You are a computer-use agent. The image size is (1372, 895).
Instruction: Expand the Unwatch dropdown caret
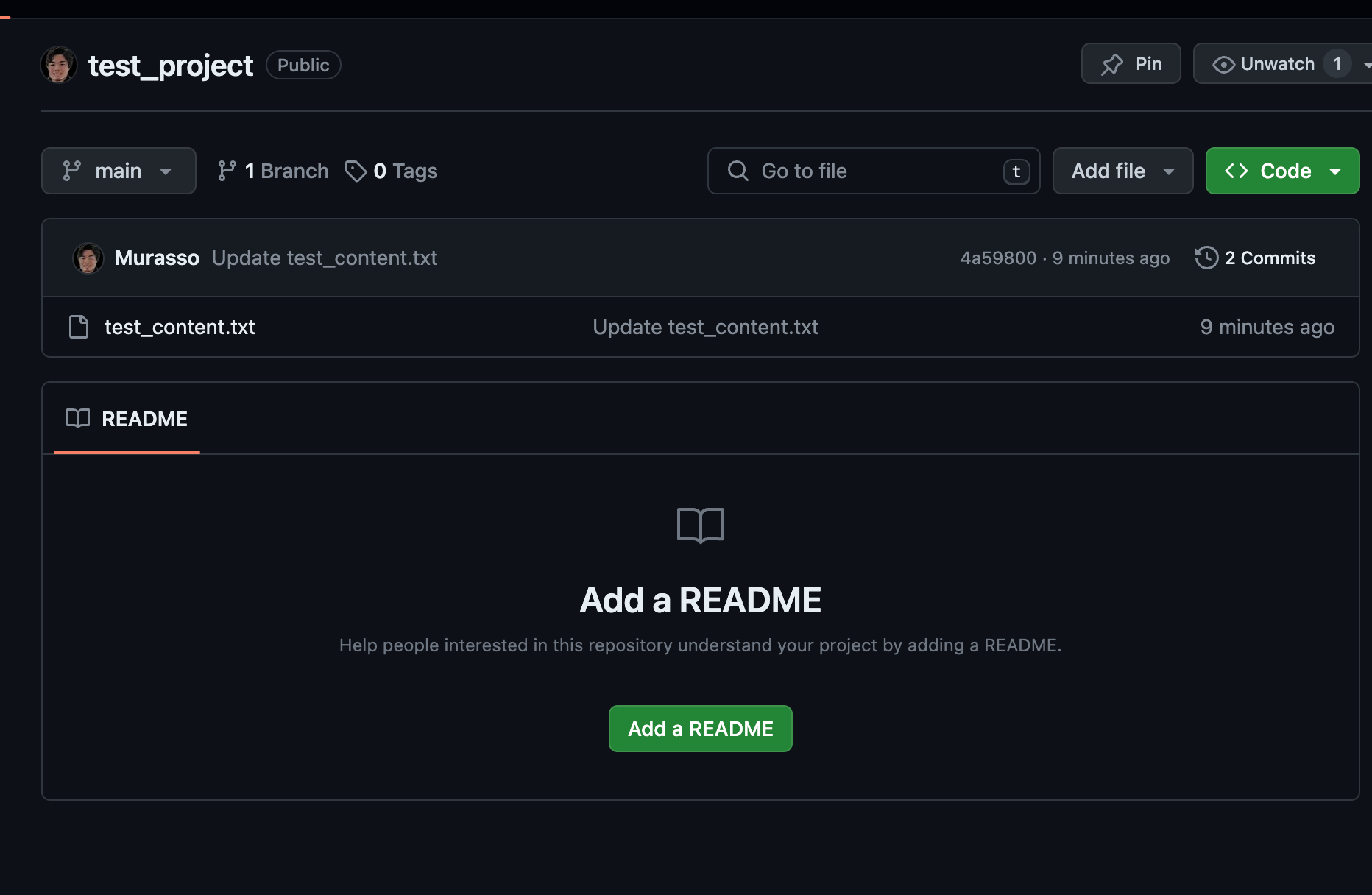pyautogui.click(x=1367, y=65)
